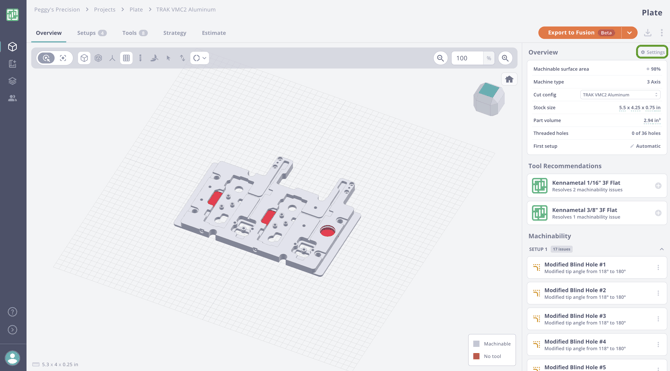Viewport: 670px width, 371px height.
Task: Open the Settings link in the Overview panel
Action: (652, 52)
